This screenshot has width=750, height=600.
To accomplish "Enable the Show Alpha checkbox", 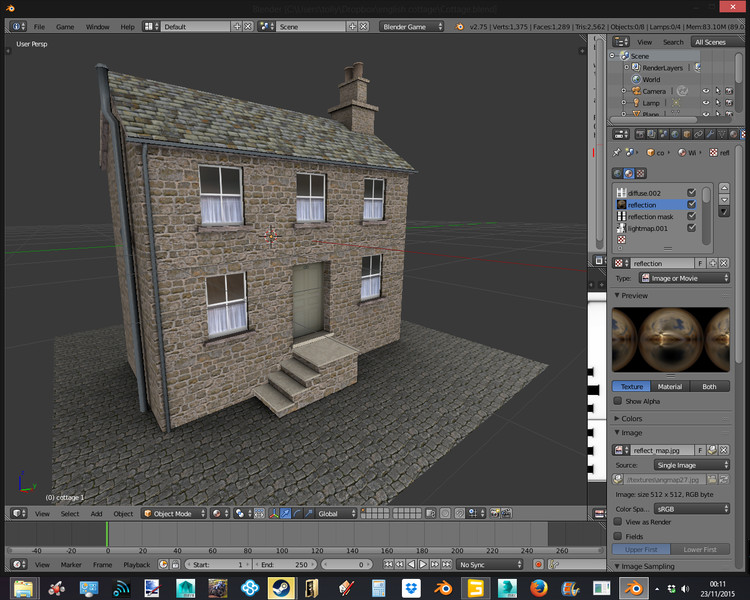I will [618, 401].
